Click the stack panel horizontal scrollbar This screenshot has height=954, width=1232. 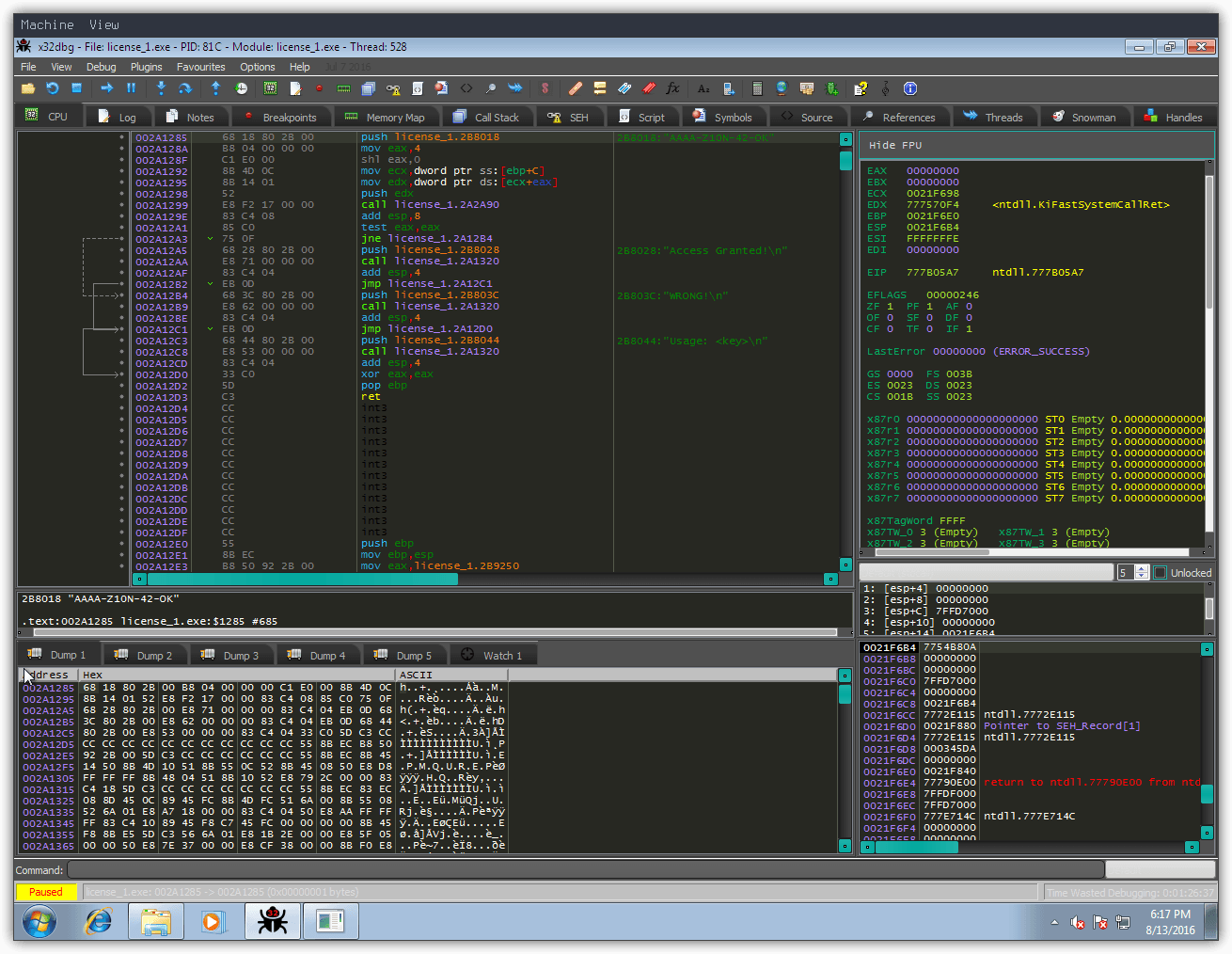click(1031, 847)
